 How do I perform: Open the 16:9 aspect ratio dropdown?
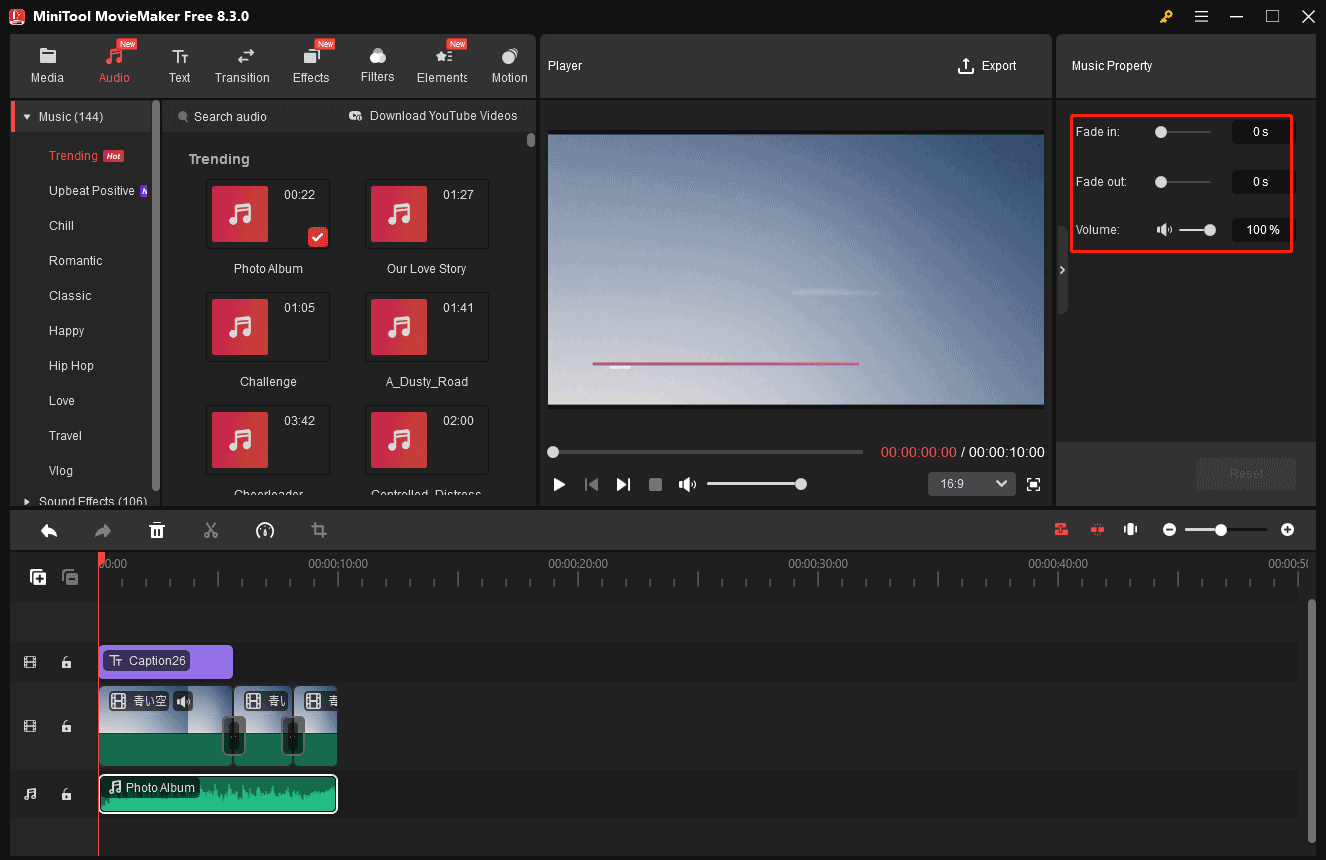tap(972, 484)
